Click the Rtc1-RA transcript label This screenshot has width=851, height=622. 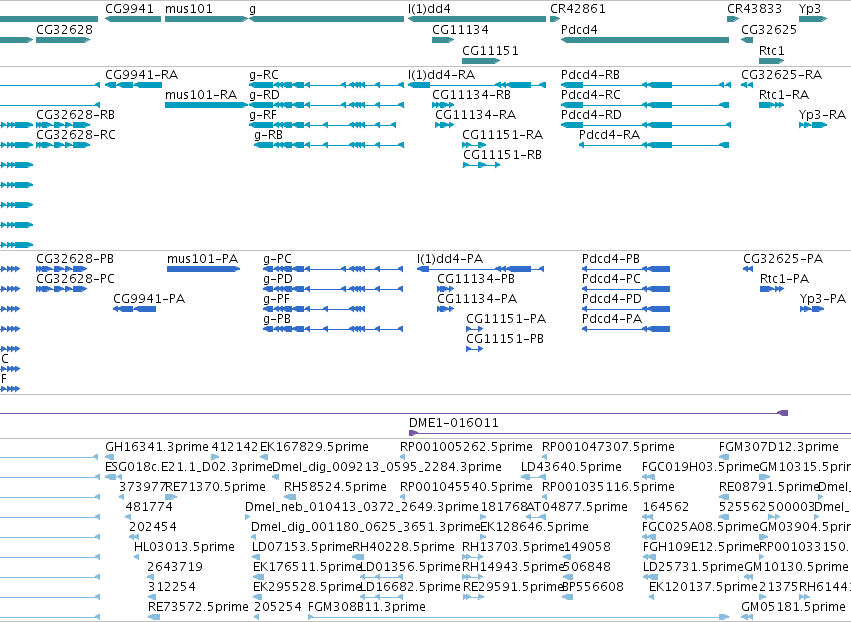tap(784, 94)
